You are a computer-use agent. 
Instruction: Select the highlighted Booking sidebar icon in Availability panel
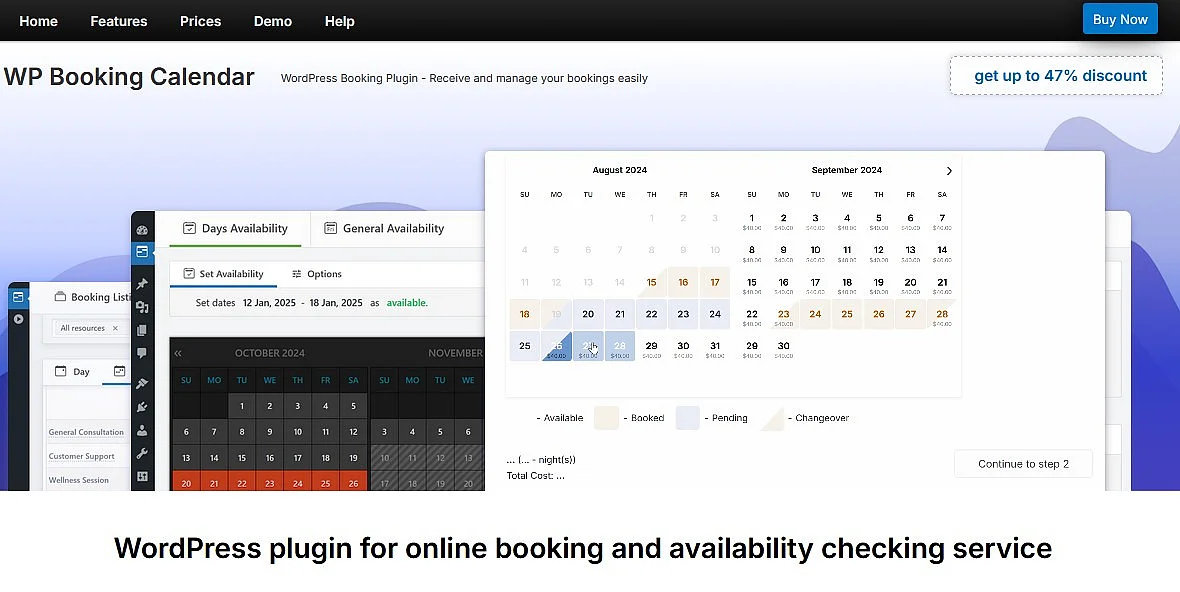pyautogui.click(x=142, y=252)
